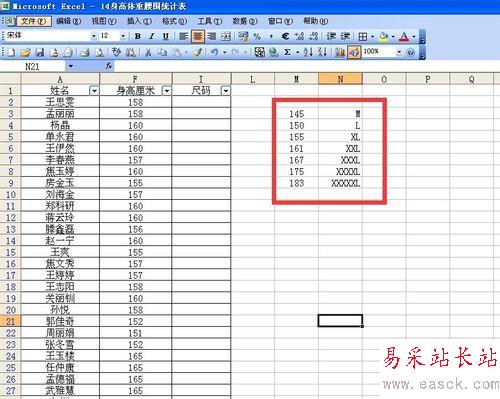500x399 pixels.
Task: Sort descending Z to A
Action: click(322, 52)
